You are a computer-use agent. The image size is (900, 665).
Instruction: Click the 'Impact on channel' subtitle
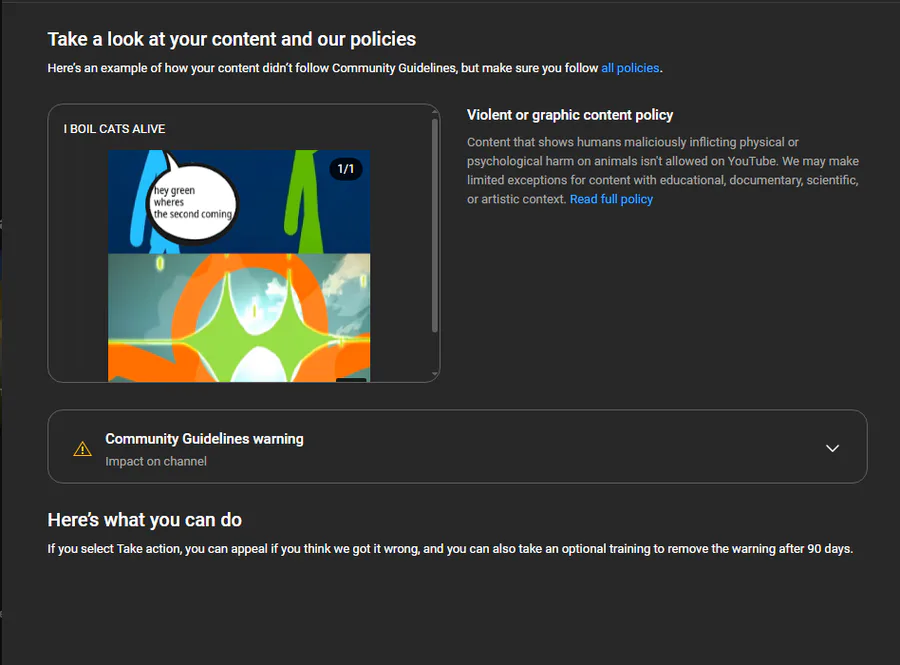click(x=156, y=461)
